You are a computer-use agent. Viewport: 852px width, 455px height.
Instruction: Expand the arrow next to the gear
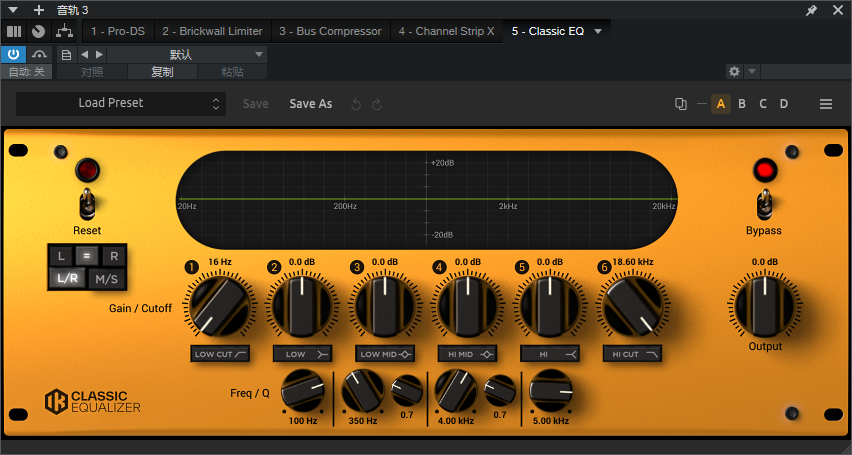tap(751, 71)
